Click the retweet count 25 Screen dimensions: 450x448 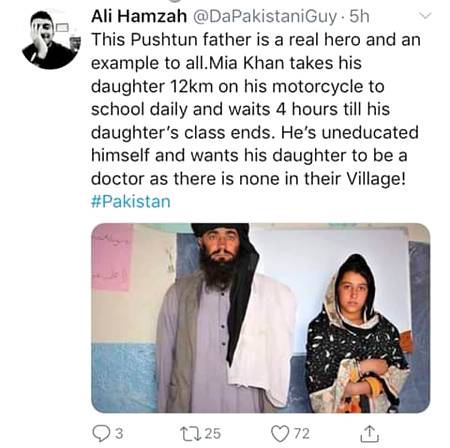click(x=213, y=434)
